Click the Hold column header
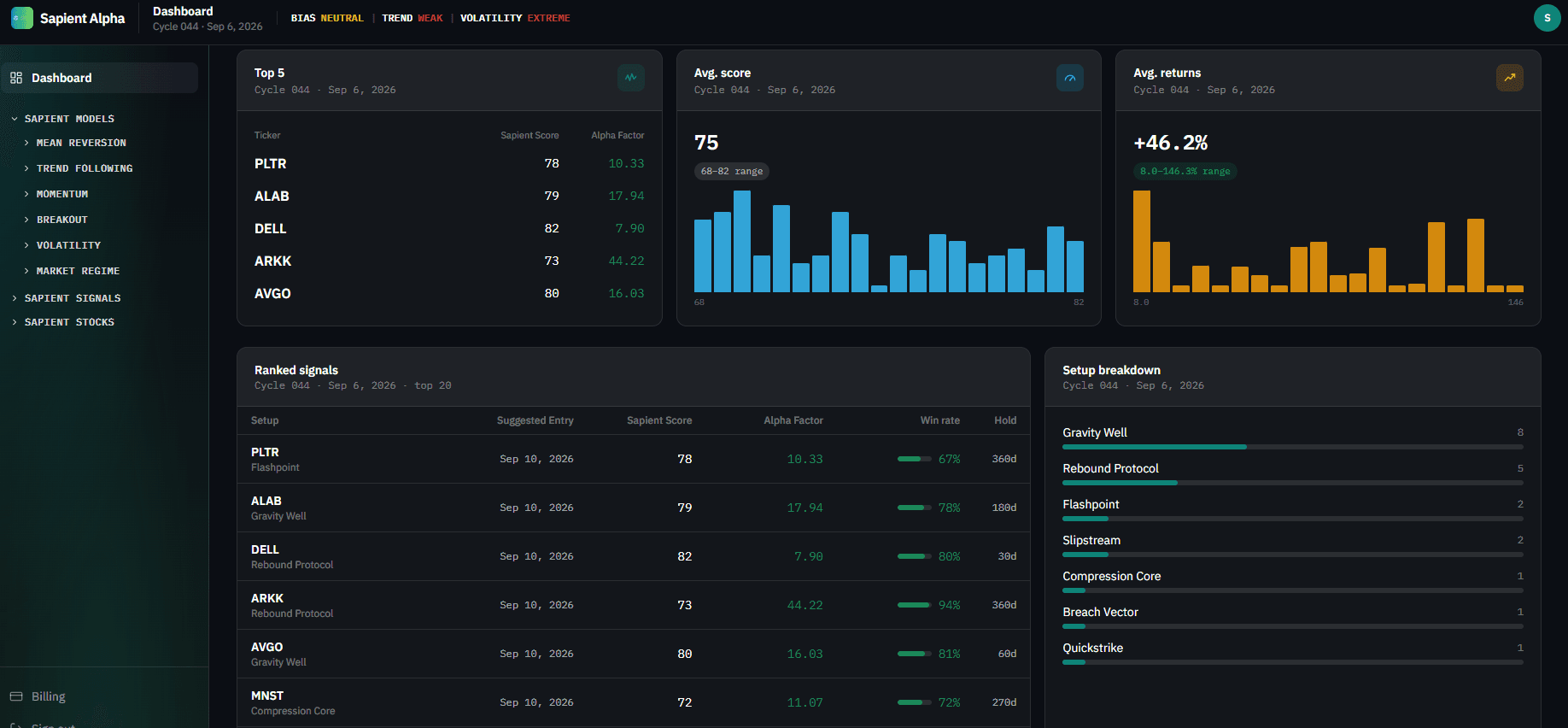 [1005, 420]
